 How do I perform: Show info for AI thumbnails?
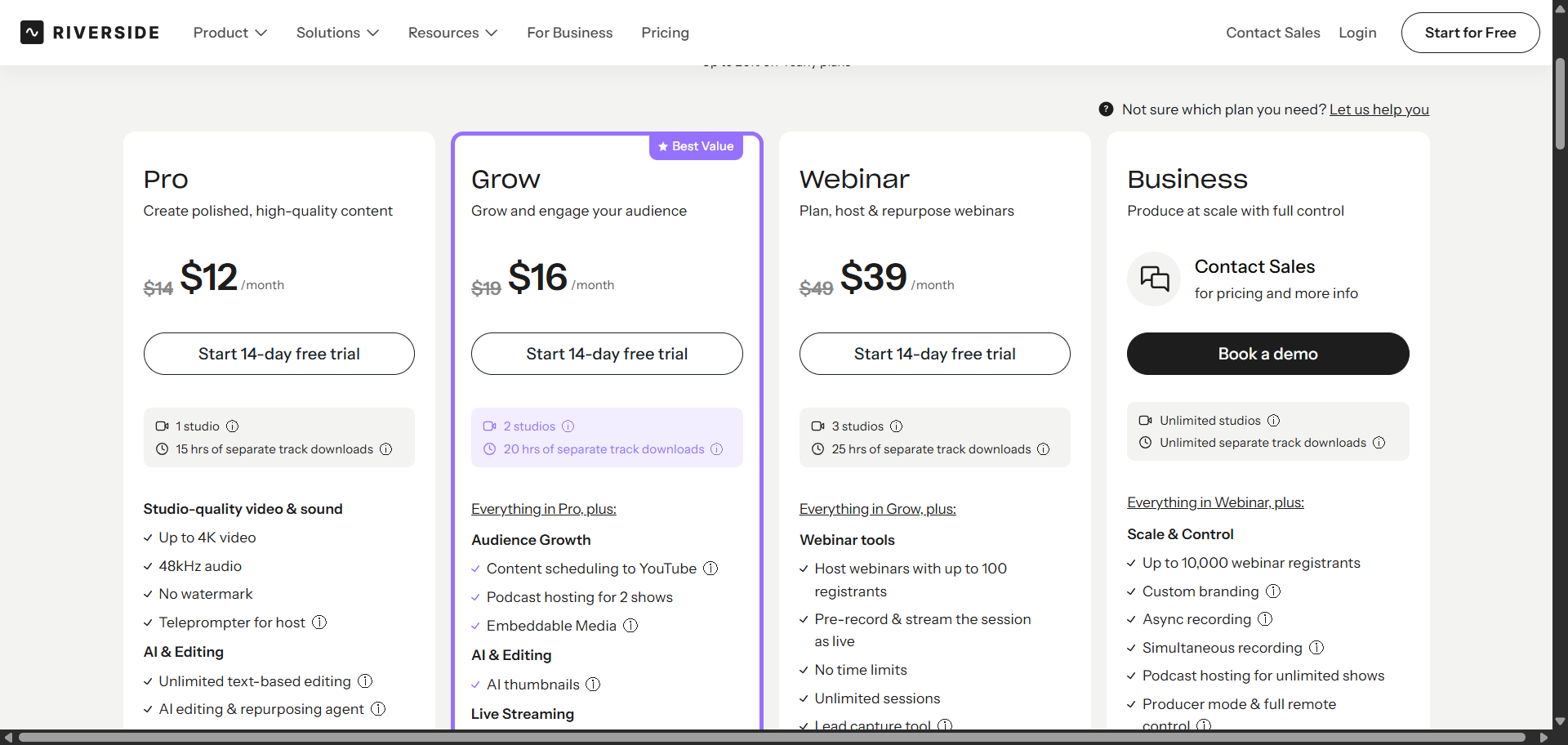pos(594,685)
